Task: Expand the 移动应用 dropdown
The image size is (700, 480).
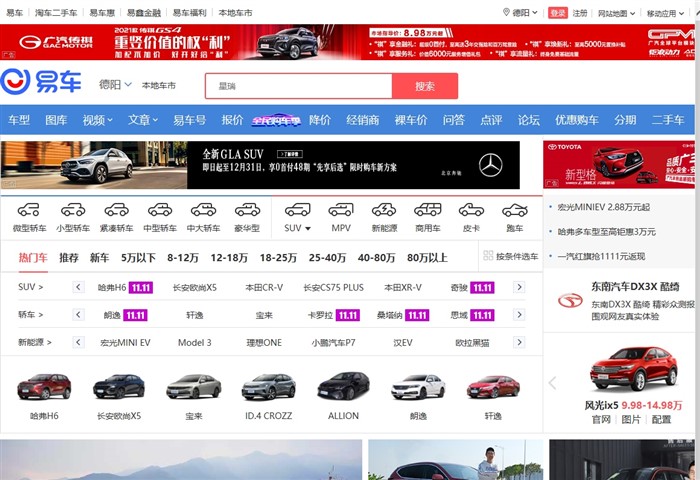Action: pyautogui.click(x=665, y=13)
